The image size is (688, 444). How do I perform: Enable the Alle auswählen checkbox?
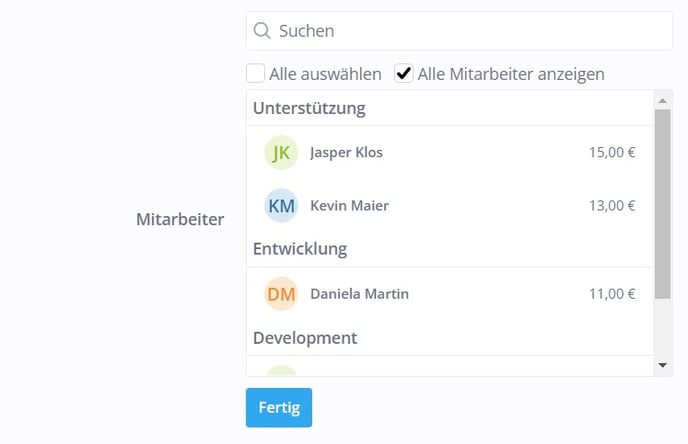click(x=255, y=73)
